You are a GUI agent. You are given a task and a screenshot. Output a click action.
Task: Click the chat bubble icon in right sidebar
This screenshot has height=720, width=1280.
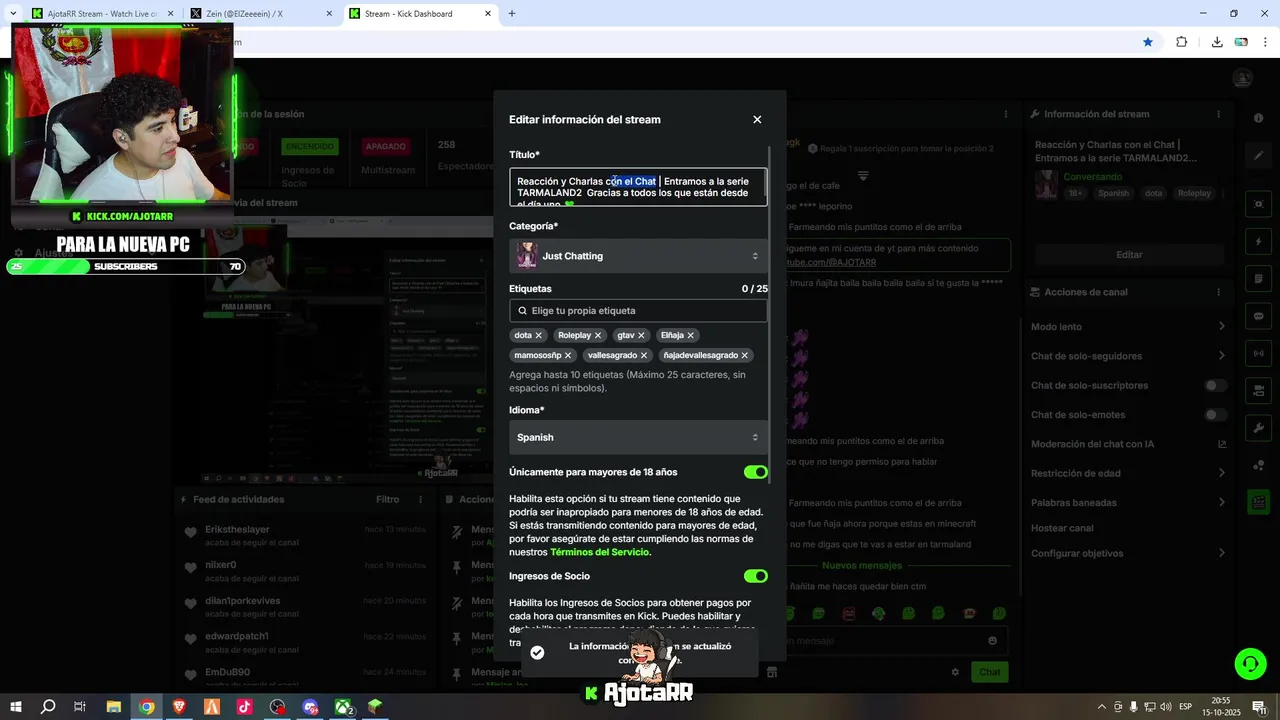(x=1258, y=316)
